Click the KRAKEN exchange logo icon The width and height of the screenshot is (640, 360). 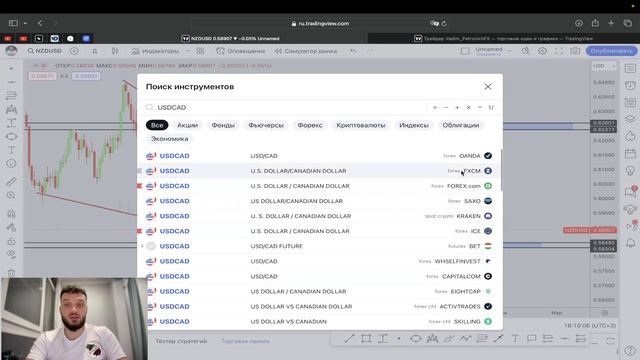tap(488, 216)
